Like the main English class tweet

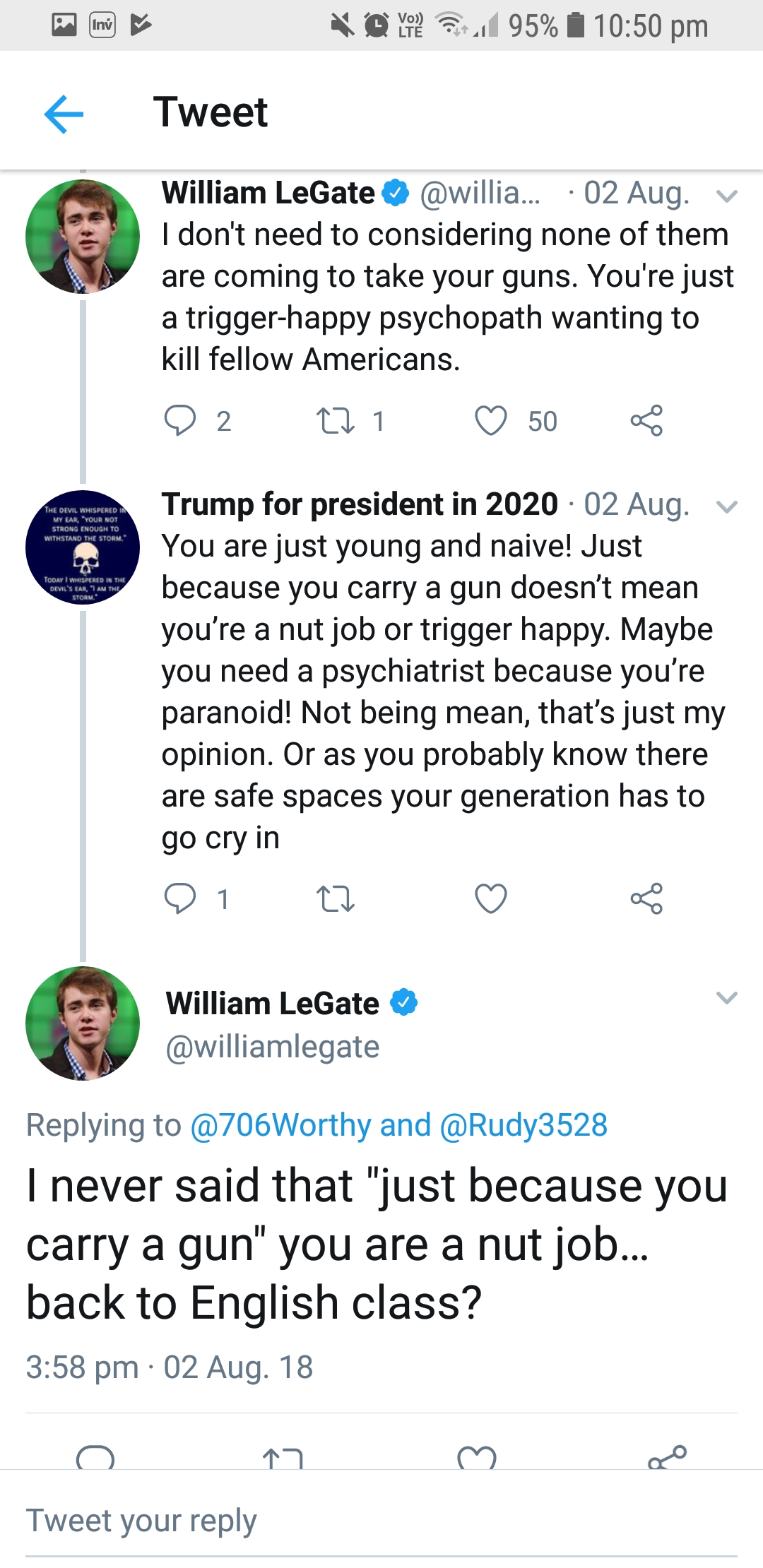pos(477,1456)
